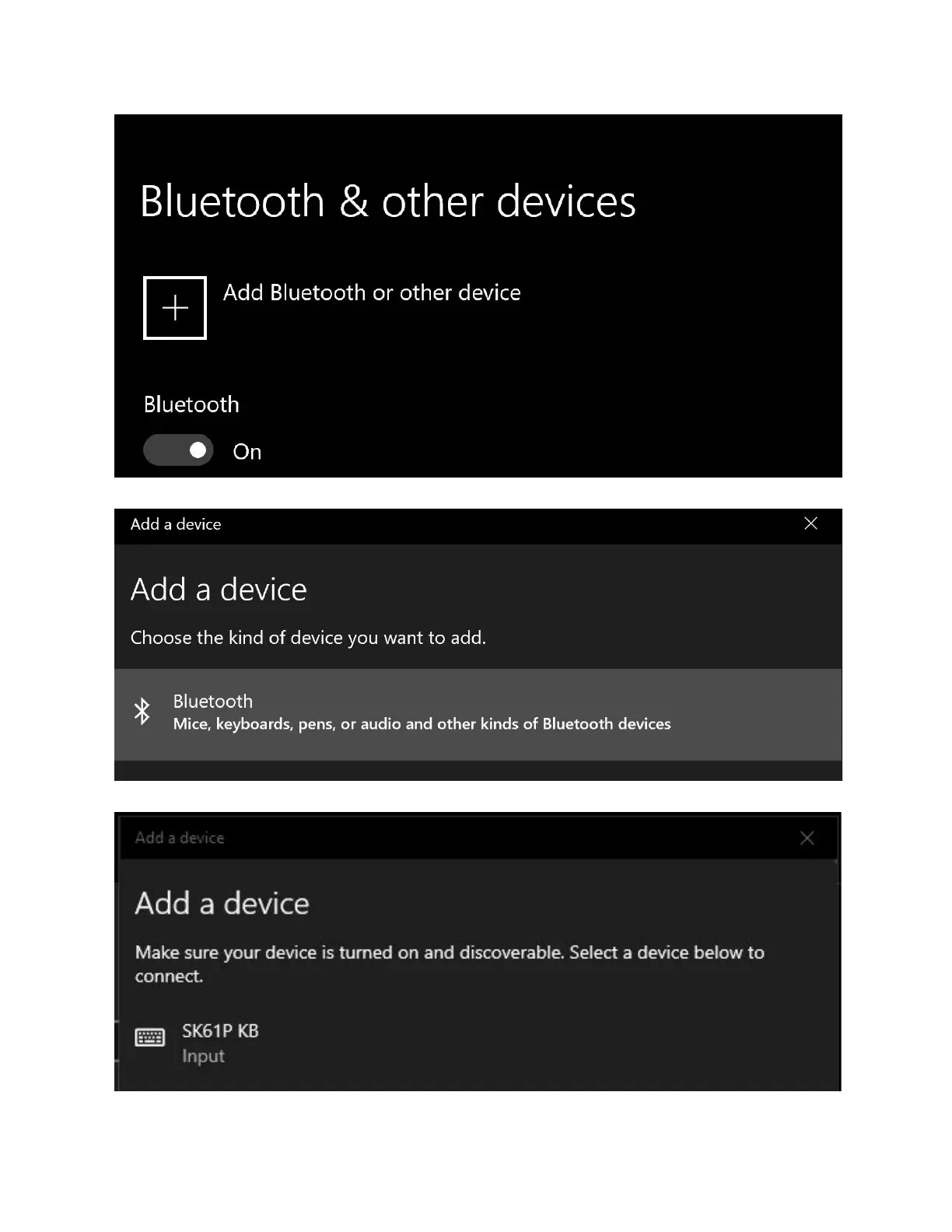Click the Input label under SK61P KB
Screen dimensions: 952x1232
point(203,1056)
